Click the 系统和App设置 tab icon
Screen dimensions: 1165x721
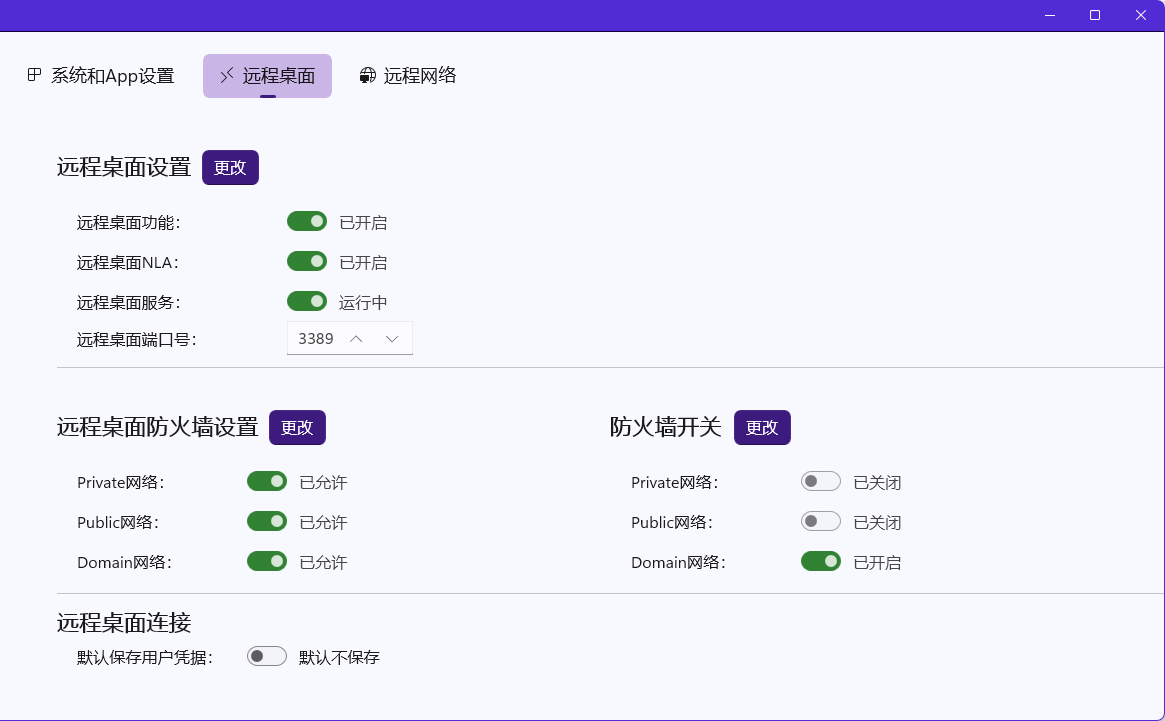[34, 75]
